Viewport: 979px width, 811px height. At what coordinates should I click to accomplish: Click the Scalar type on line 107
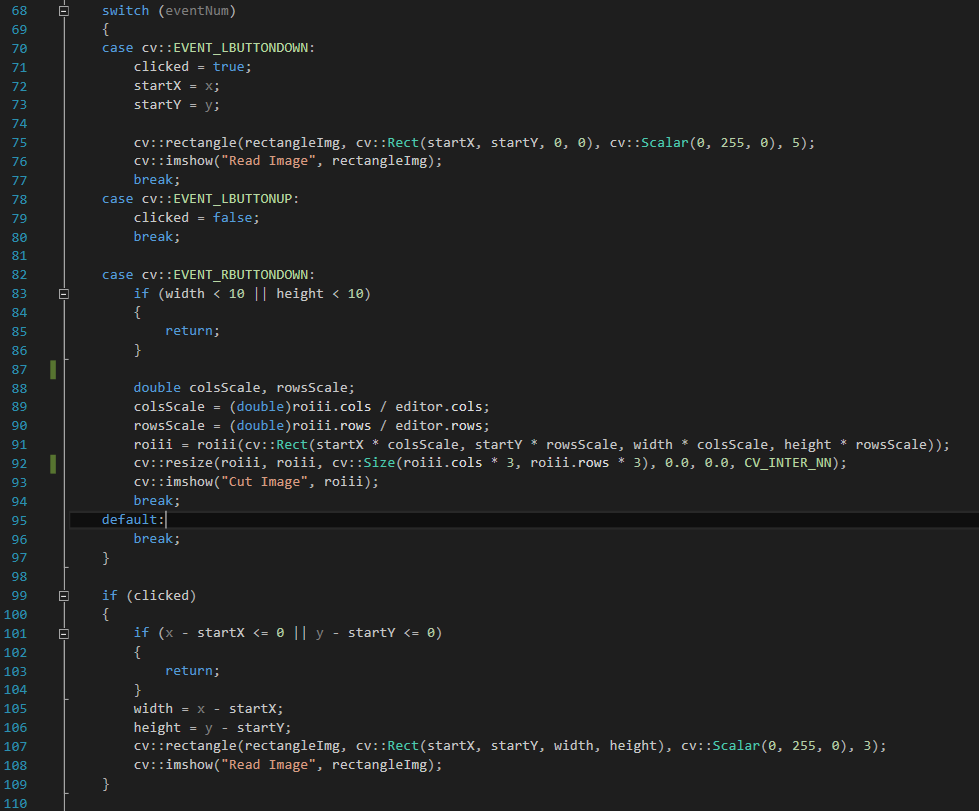(736, 746)
